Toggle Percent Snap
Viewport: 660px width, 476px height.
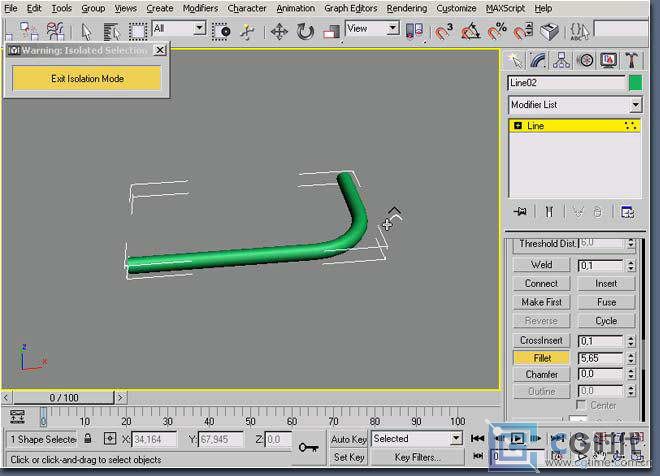coord(497,31)
